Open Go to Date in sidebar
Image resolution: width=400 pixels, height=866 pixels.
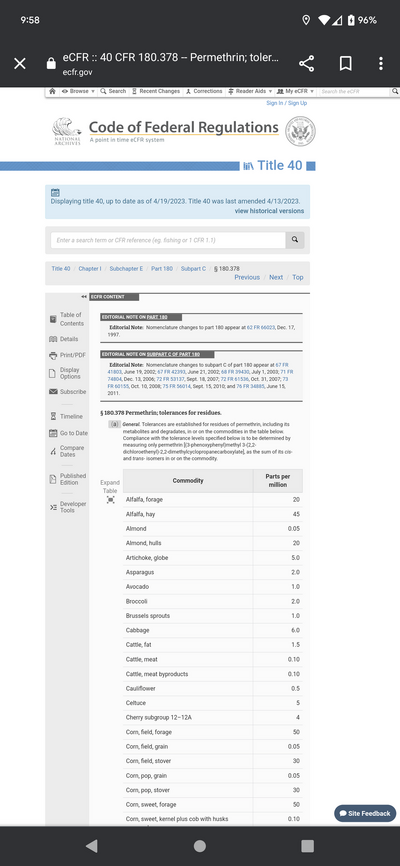coord(69,433)
